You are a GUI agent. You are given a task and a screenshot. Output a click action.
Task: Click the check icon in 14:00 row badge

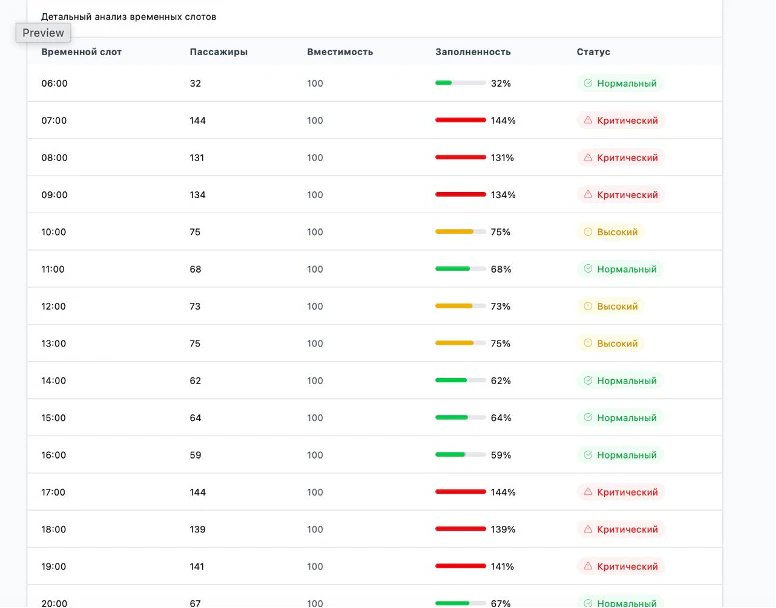tap(587, 380)
